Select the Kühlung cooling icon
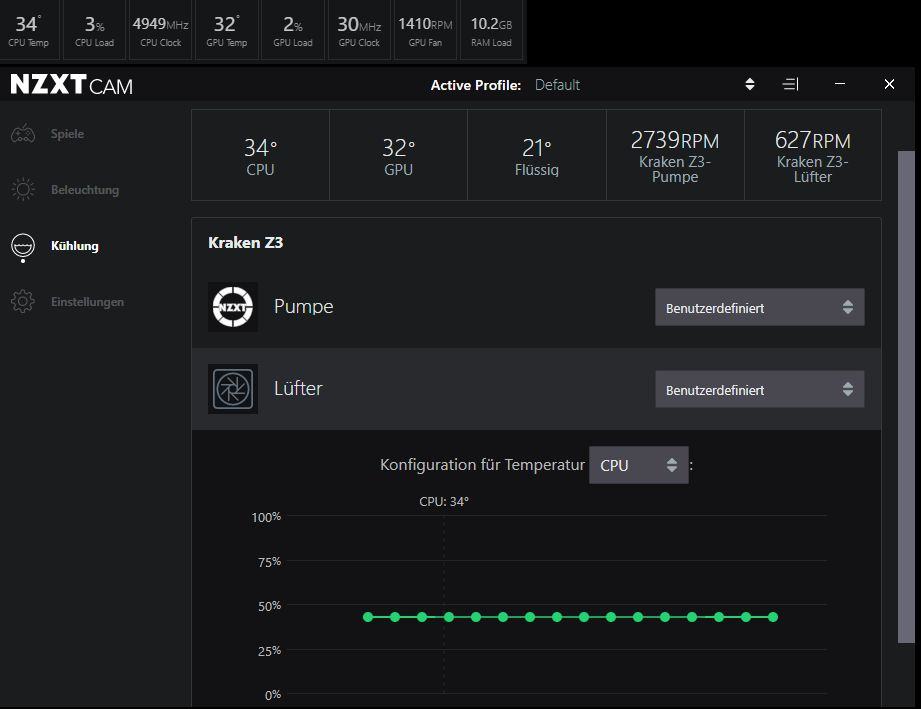Viewport: 921px width, 709px height. click(23, 247)
